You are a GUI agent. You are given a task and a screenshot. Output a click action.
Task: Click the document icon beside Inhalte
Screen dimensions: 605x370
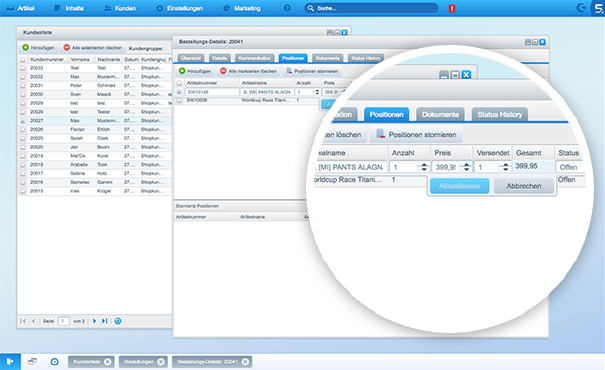pos(57,8)
